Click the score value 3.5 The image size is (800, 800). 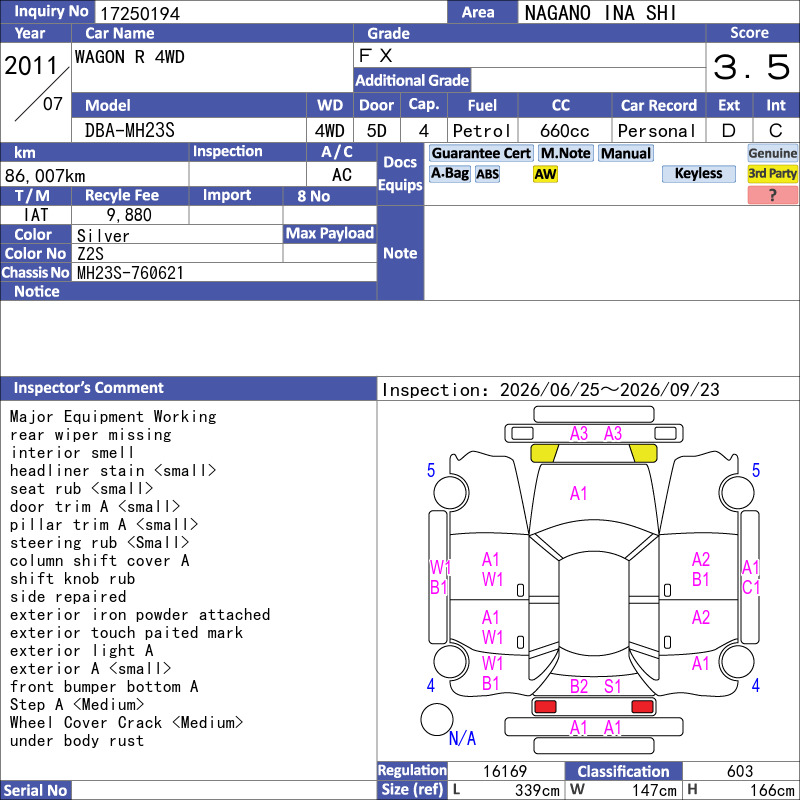pos(751,67)
